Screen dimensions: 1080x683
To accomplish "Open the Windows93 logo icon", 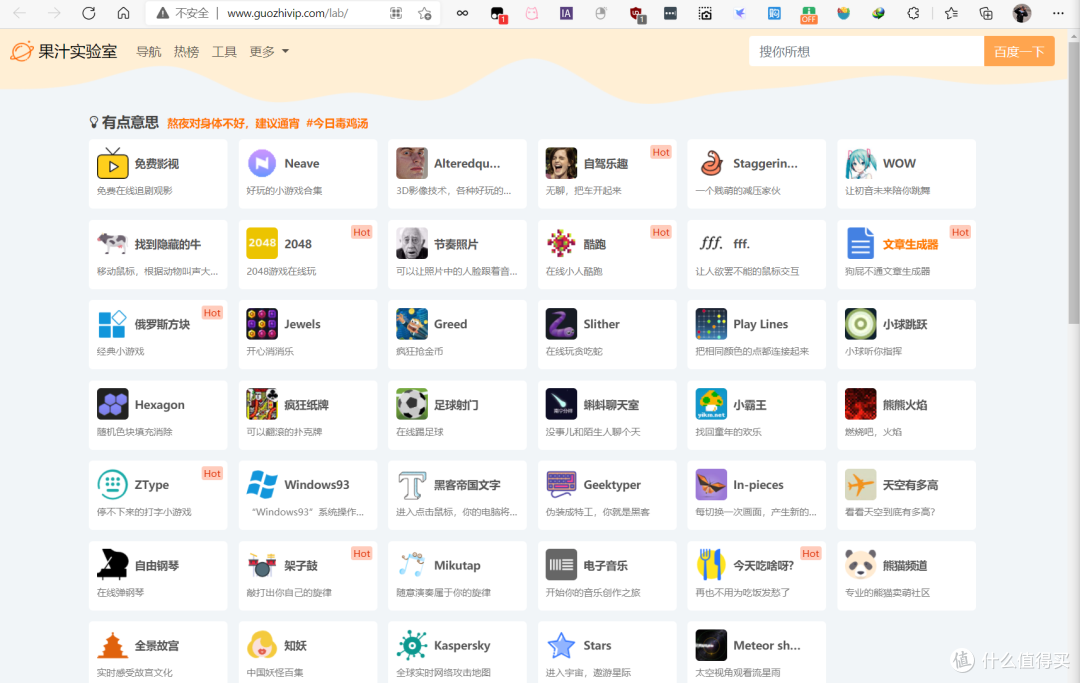I will point(262,485).
